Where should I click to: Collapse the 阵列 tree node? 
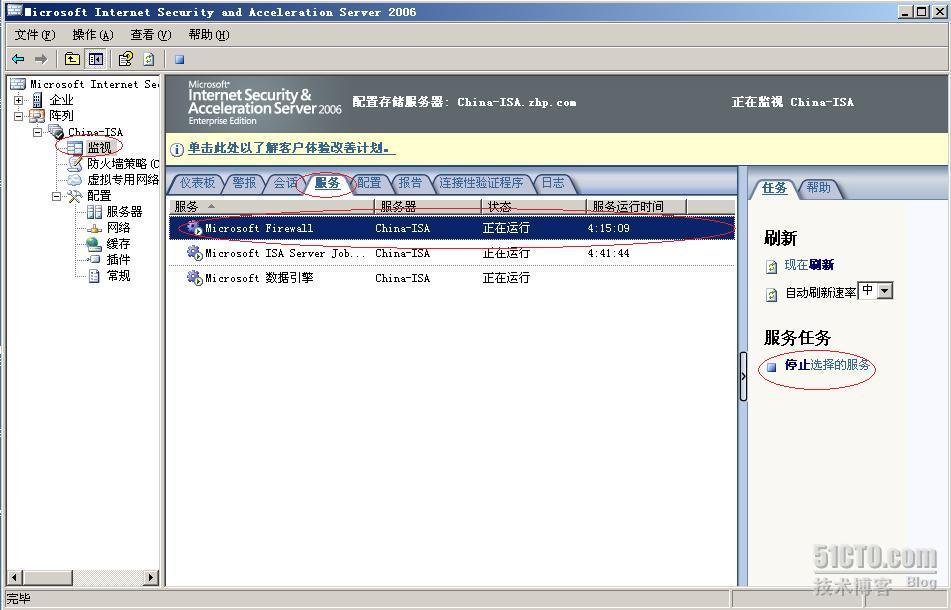[x=19, y=116]
